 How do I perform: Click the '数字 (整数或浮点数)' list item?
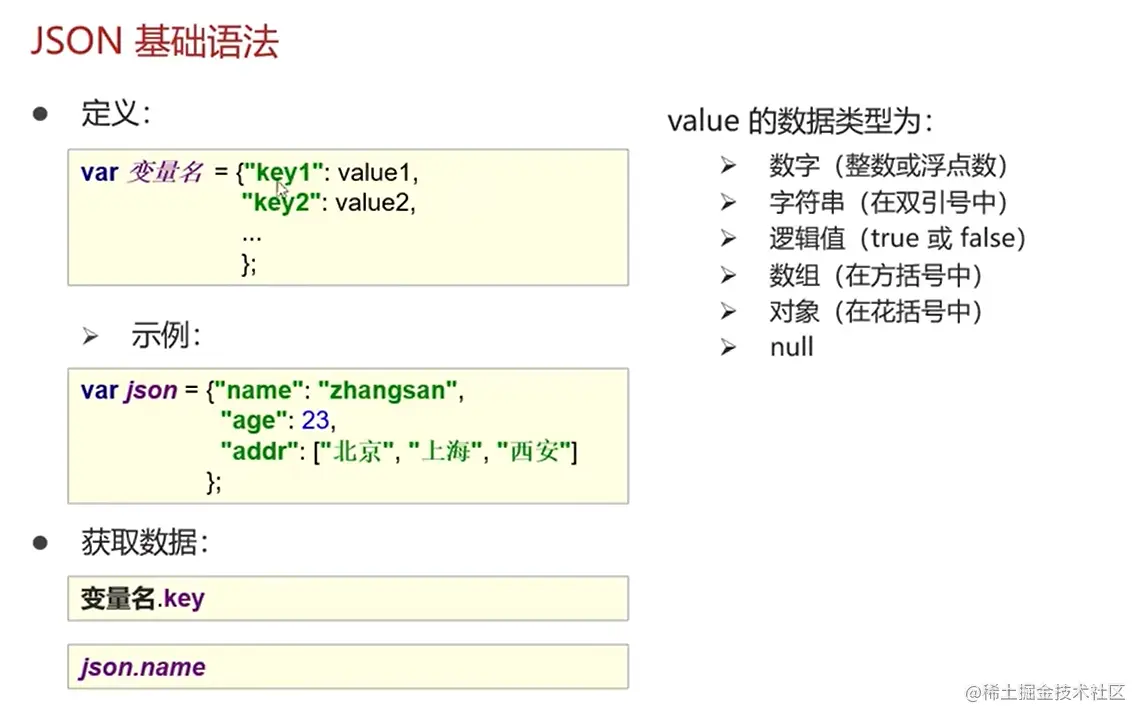(889, 166)
